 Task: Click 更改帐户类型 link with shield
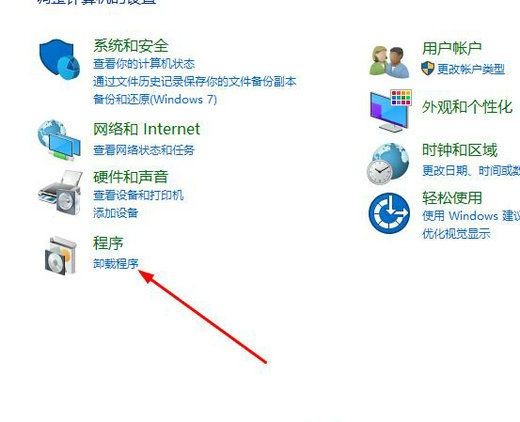pyautogui.click(x=463, y=69)
